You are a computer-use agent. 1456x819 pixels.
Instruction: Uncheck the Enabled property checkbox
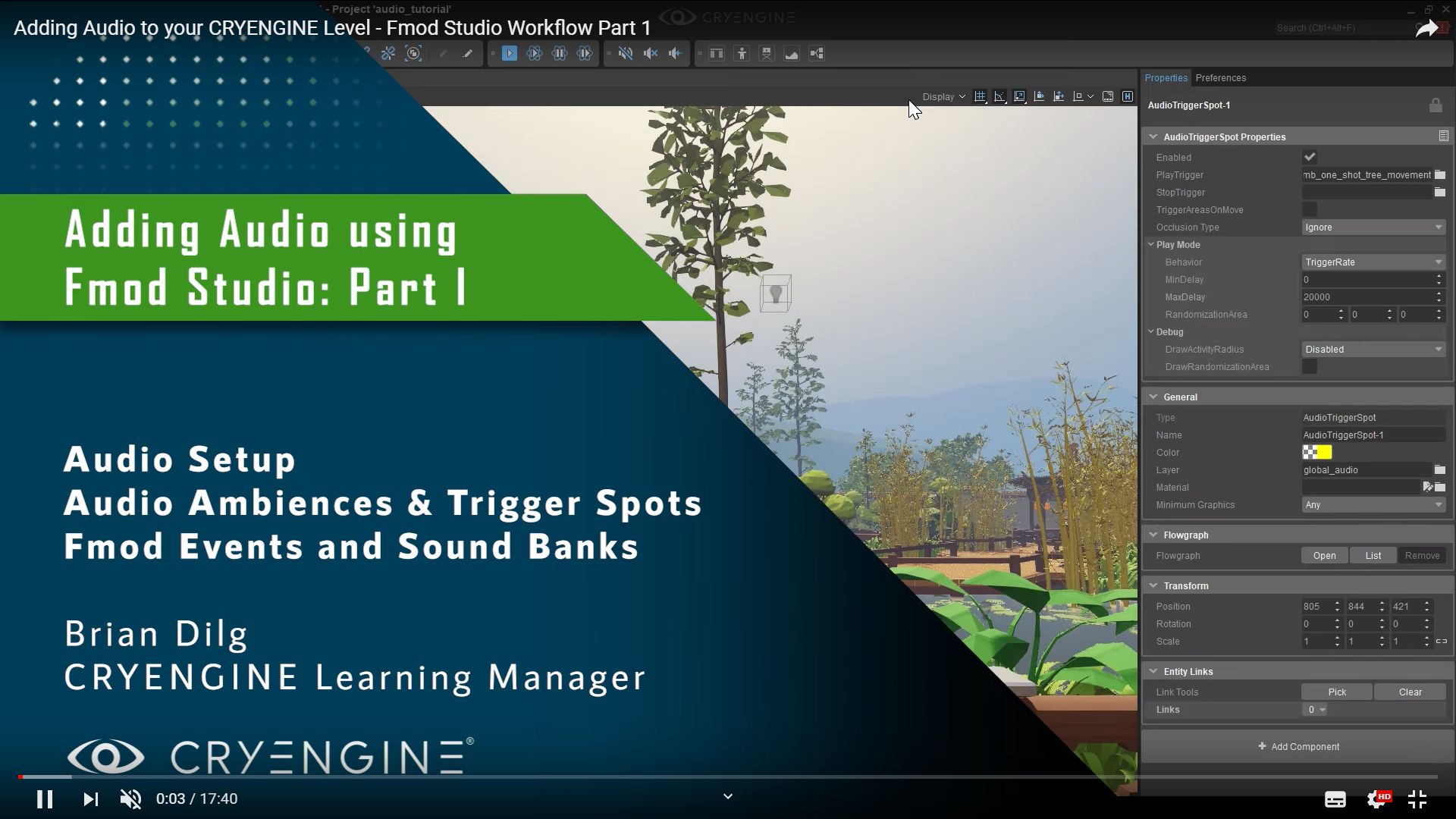tap(1310, 157)
